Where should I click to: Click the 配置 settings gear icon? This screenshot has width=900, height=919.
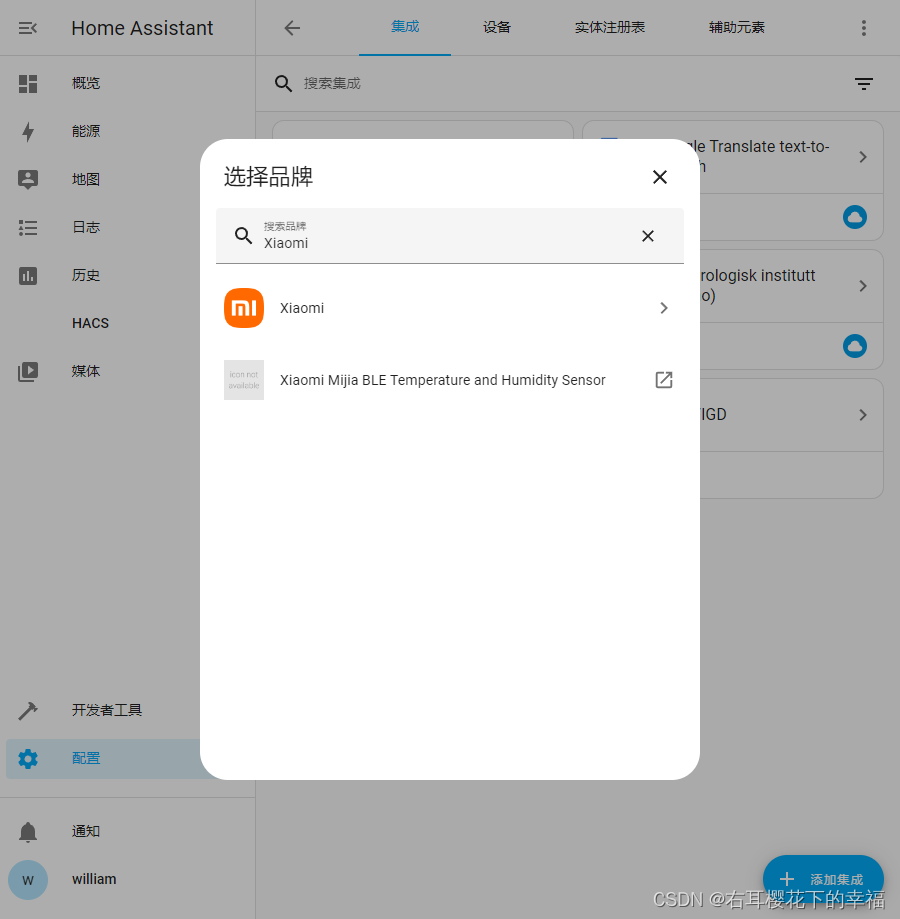click(x=28, y=758)
